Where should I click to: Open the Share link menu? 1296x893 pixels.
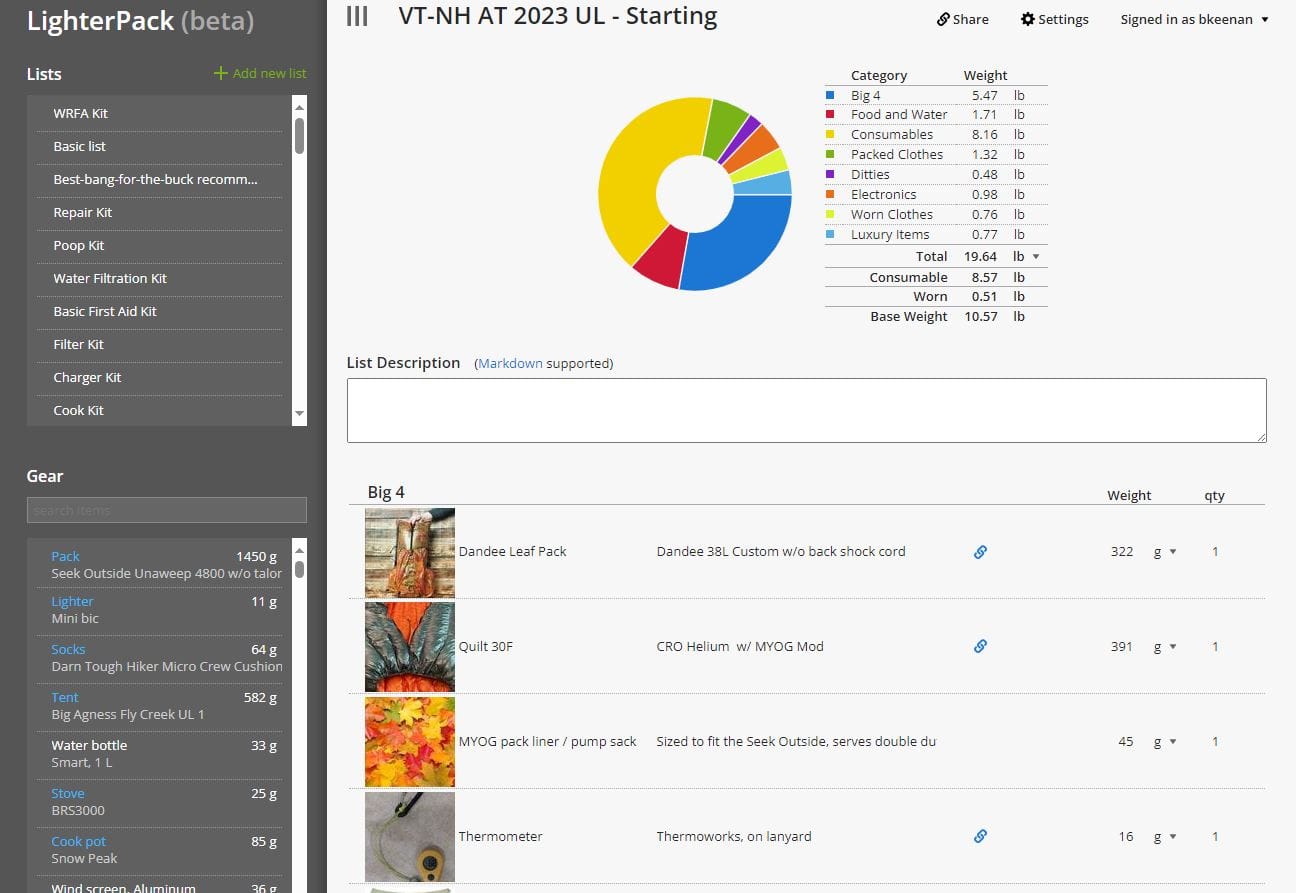(962, 19)
